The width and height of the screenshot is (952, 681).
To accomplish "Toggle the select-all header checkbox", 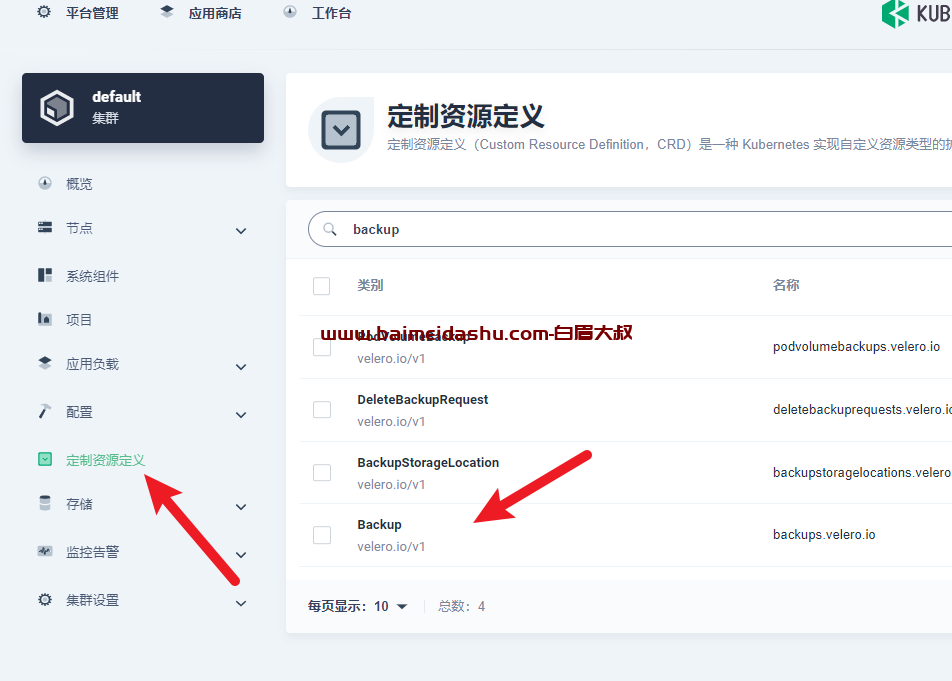I will pyautogui.click(x=321, y=286).
